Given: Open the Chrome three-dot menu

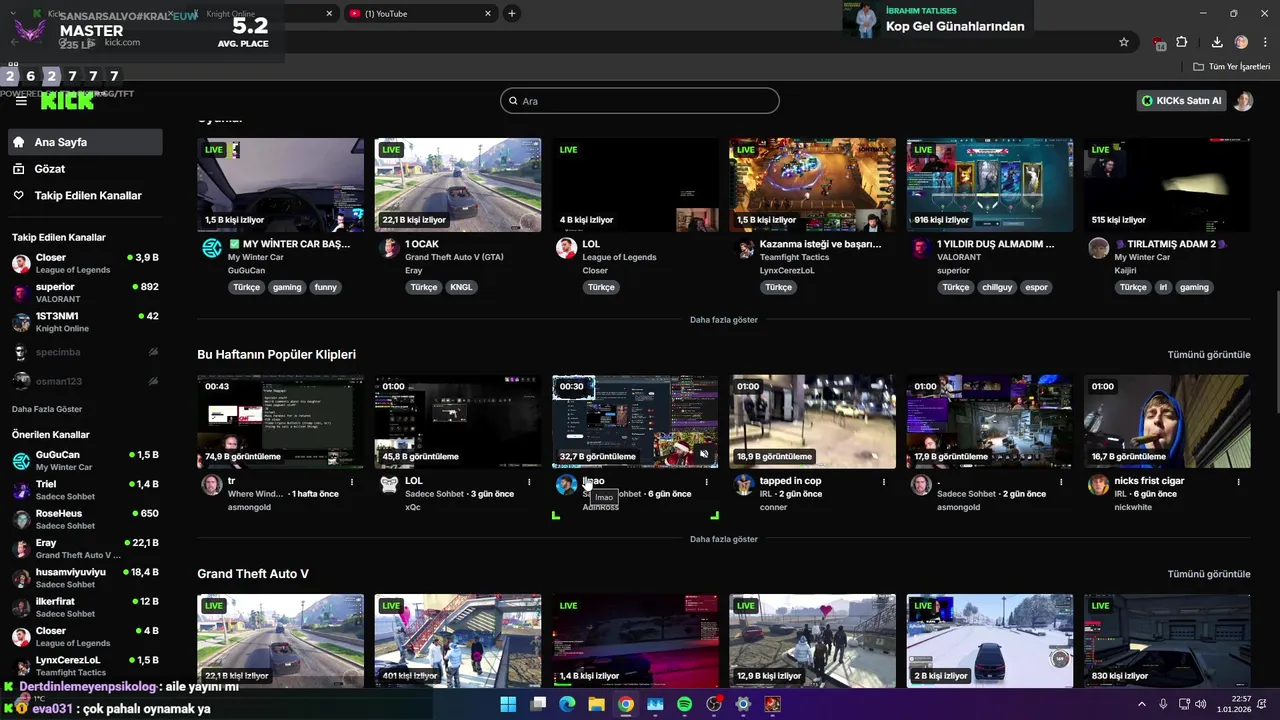Looking at the screenshot, I should pos(1265,42).
